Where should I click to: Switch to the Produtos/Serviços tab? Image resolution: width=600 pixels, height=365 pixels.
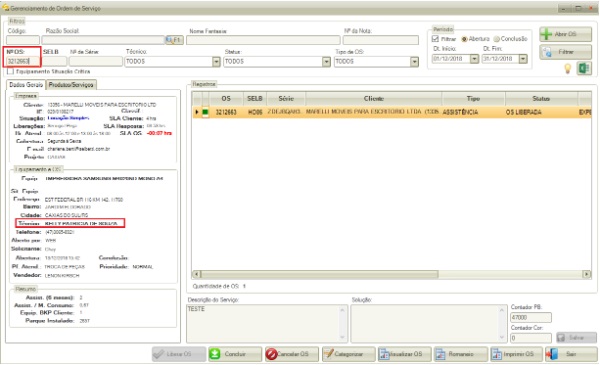tap(71, 85)
